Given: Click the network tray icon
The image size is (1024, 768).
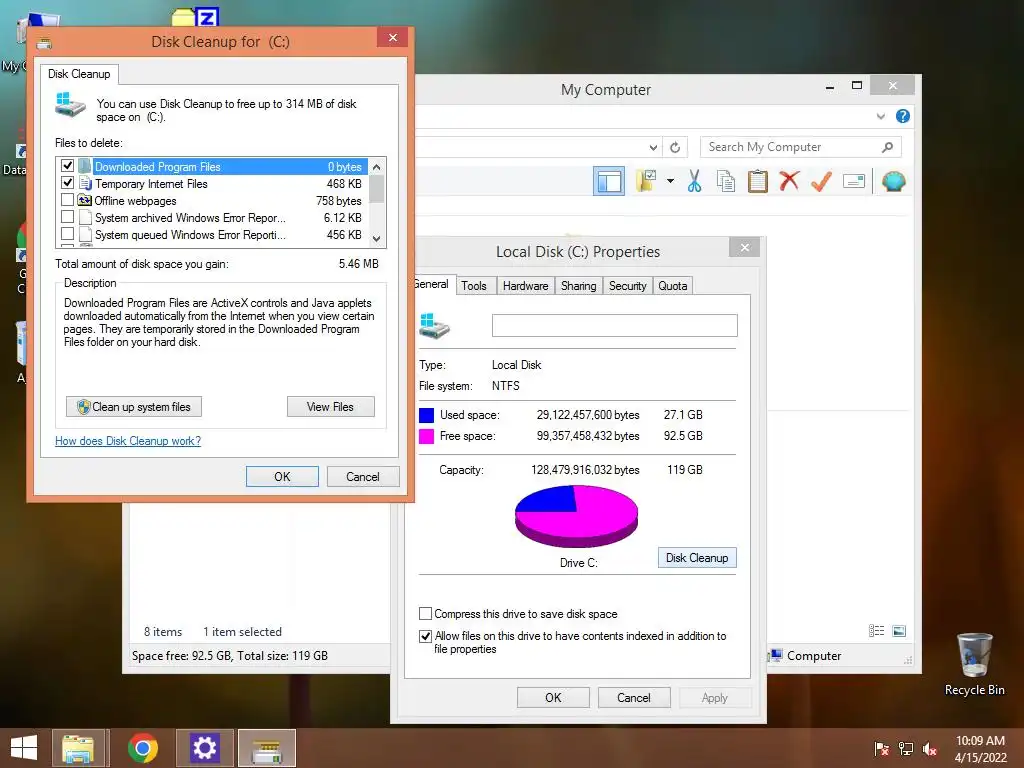Looking at the screenshot, I should pyautogui.click(x=906, y=748).
